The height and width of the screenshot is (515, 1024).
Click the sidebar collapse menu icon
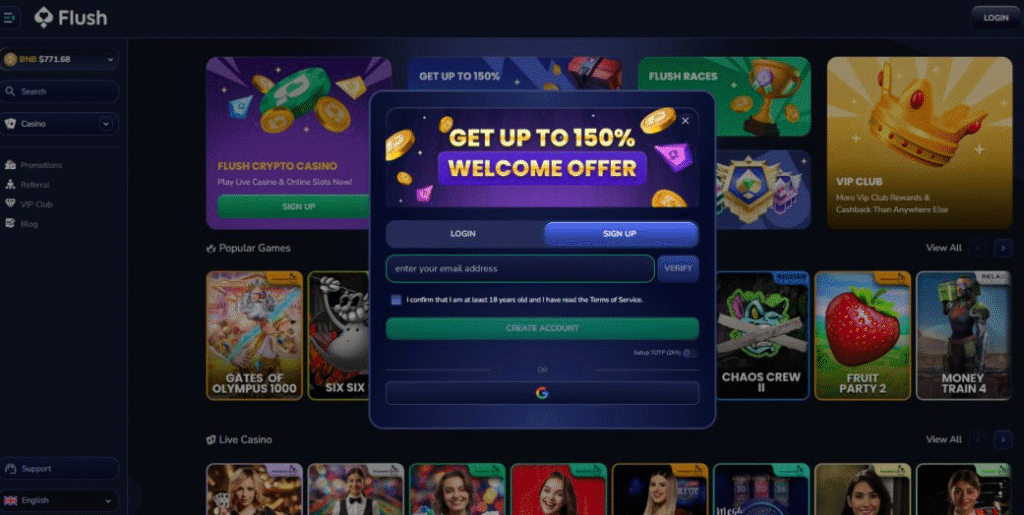click(x=9, y=18)
